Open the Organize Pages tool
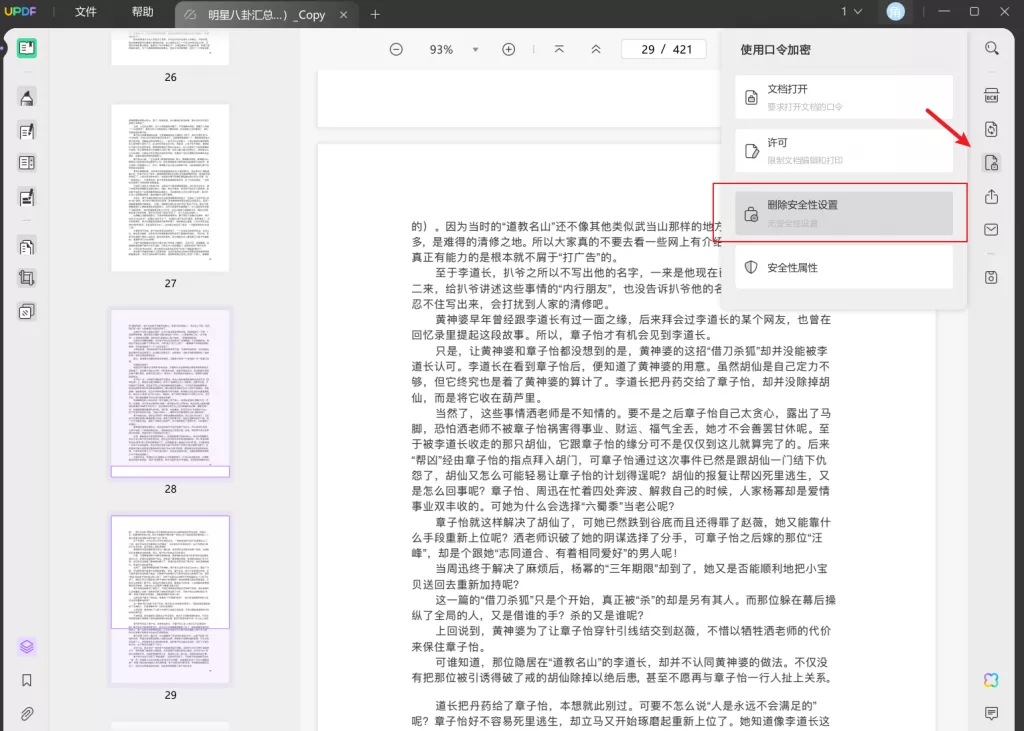1024x731 pixels. (x=27, y=247)
